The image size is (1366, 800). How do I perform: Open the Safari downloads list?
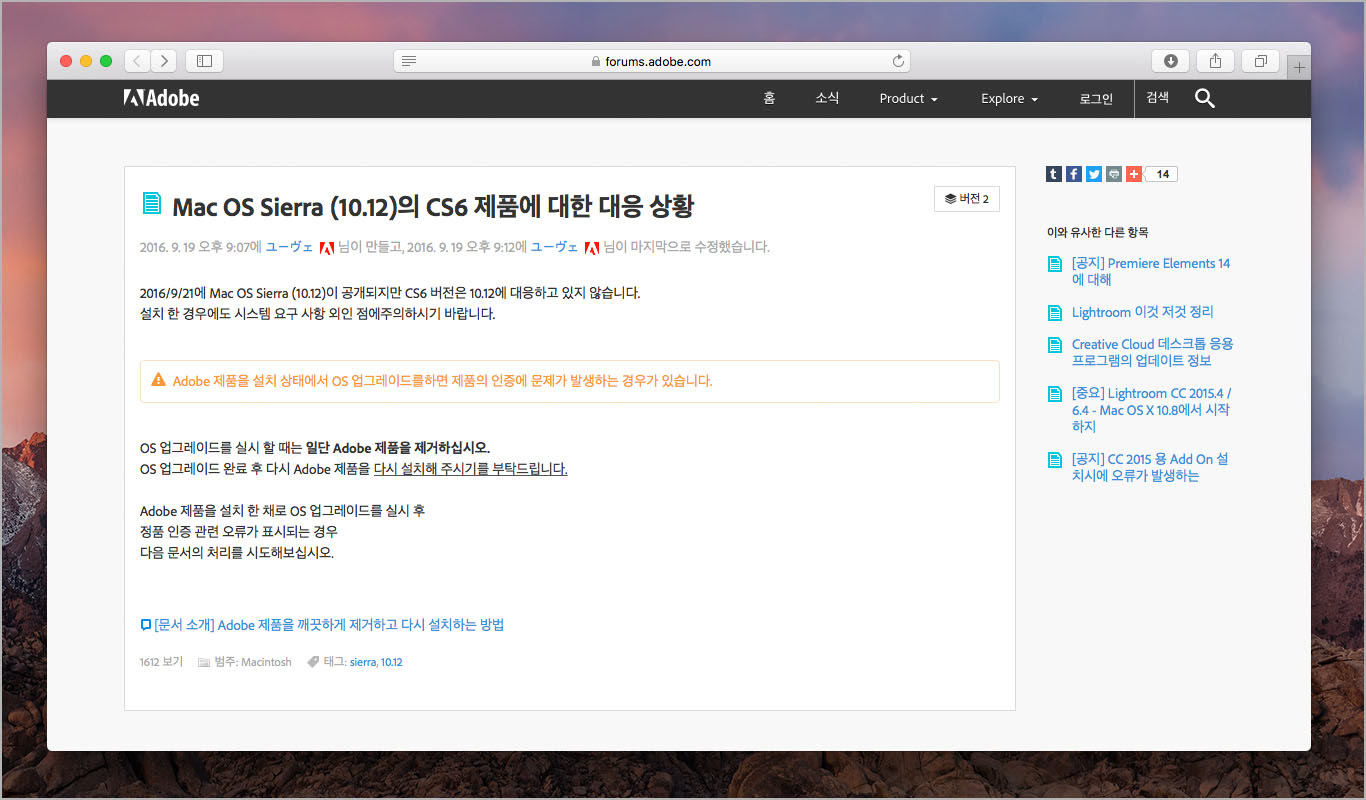tap(1171, 61)
